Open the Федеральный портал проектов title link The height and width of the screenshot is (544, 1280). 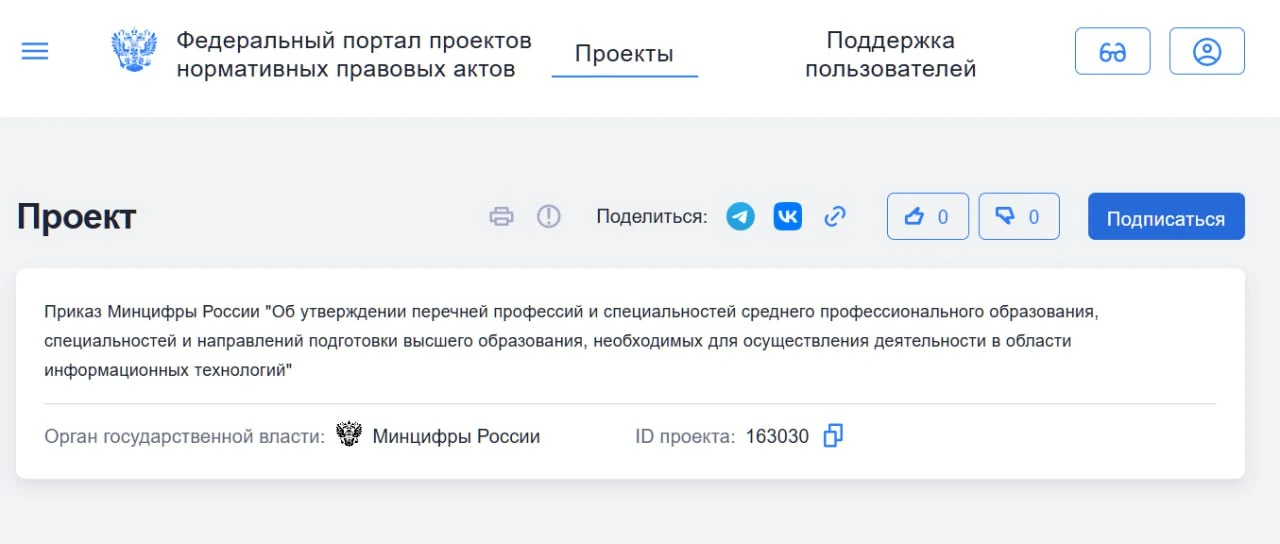pos(353,55)
